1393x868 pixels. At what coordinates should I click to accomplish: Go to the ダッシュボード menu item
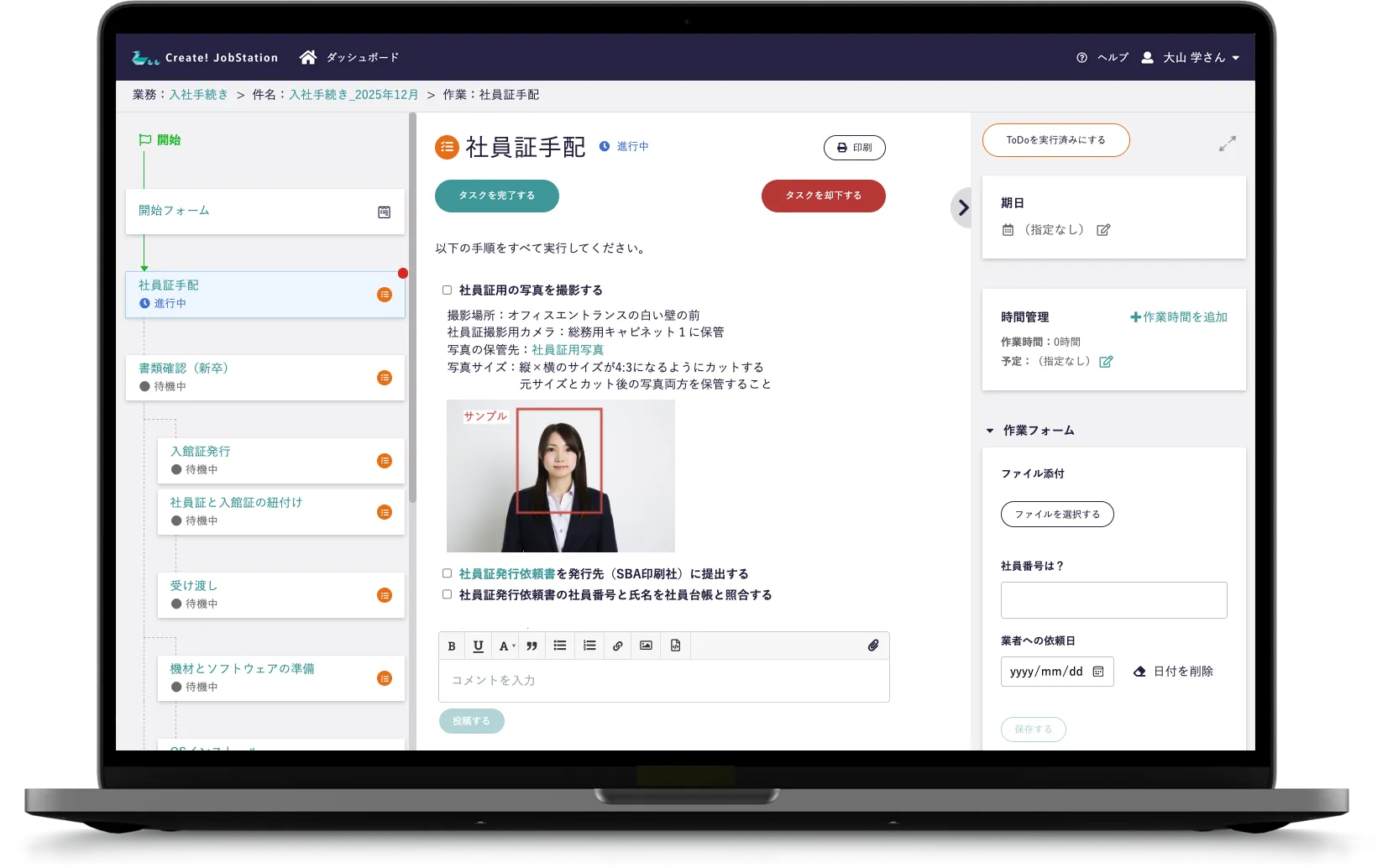click(x=350, y=58)
